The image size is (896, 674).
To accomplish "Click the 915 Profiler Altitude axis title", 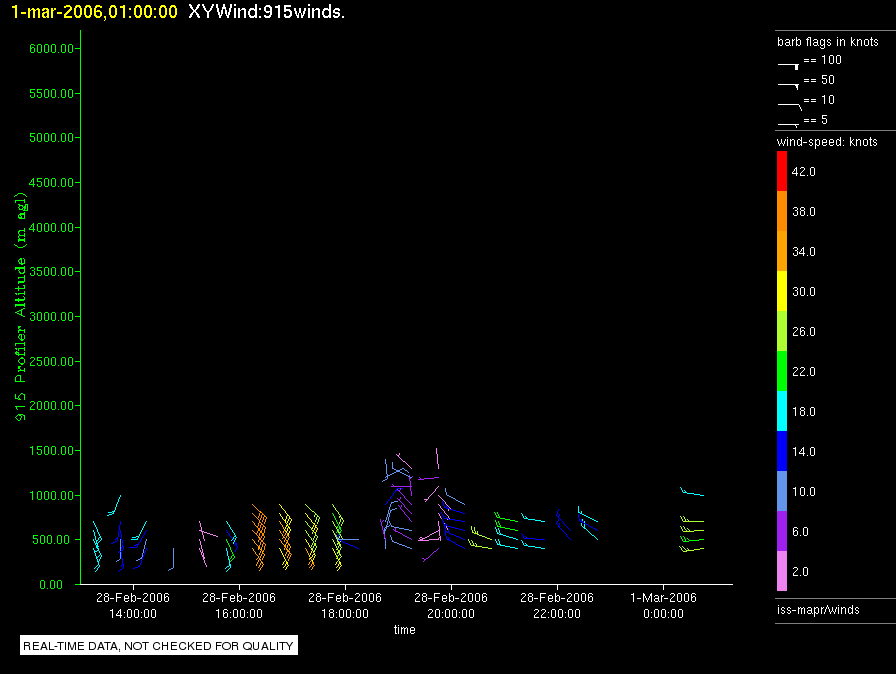I will tap(21, 307).
